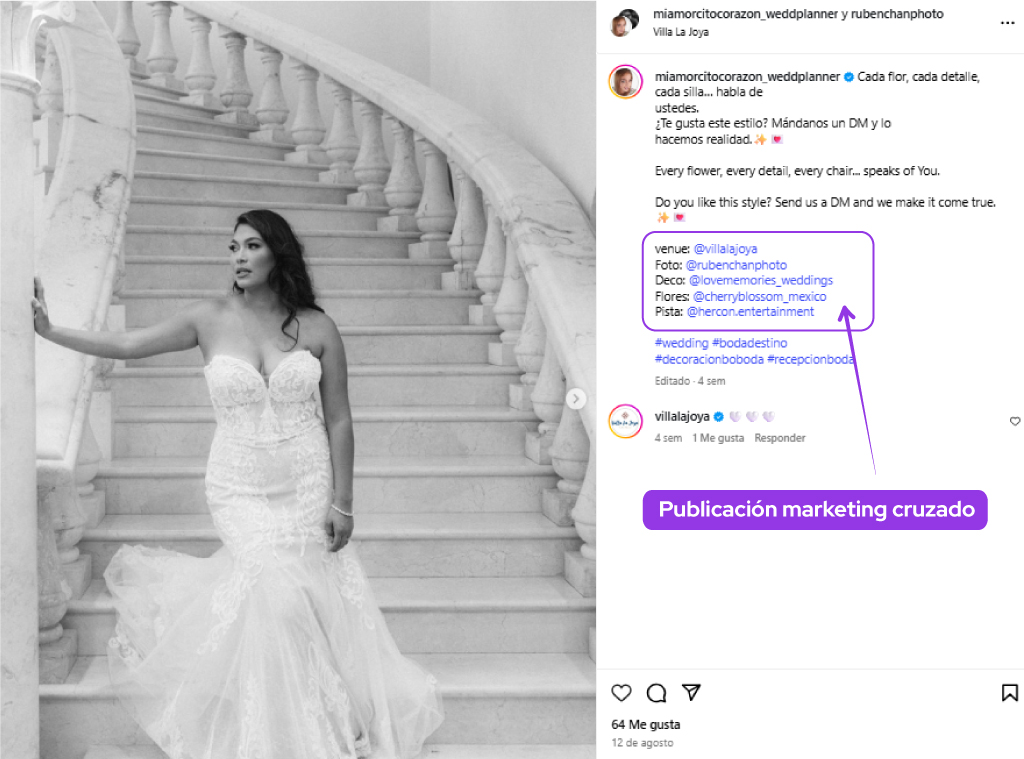Open miamorcitocorazon_weddplanner's profile picture
This screenshot has height=759, width=1024.
625,82
